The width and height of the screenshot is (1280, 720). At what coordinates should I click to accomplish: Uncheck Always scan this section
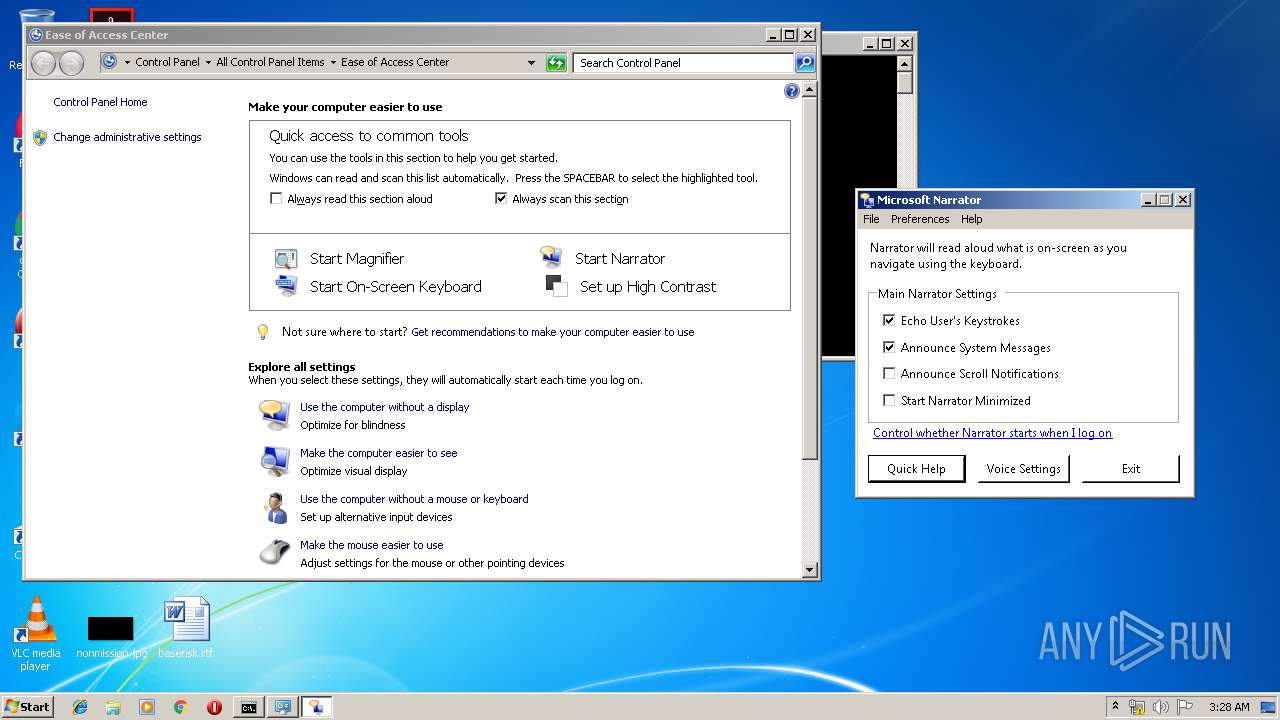[x=502, y=199]
